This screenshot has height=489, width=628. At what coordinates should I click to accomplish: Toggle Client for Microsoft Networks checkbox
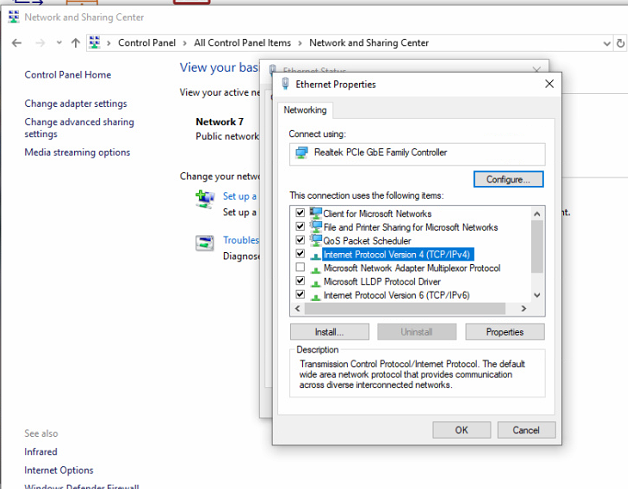click(300, 213)
